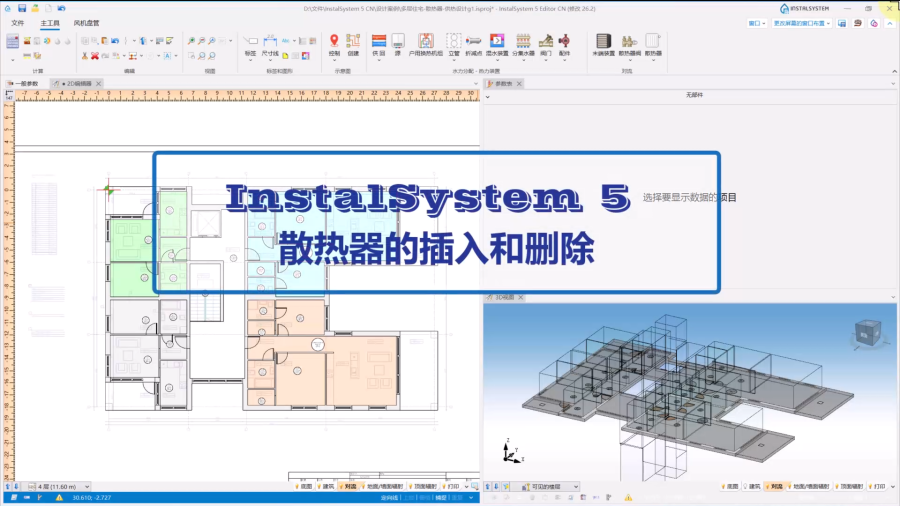The height and width of the screenshot is (506, 900).
Task: Open the 文件 menu
Action: pyautogui.click(x=18, y=23)
